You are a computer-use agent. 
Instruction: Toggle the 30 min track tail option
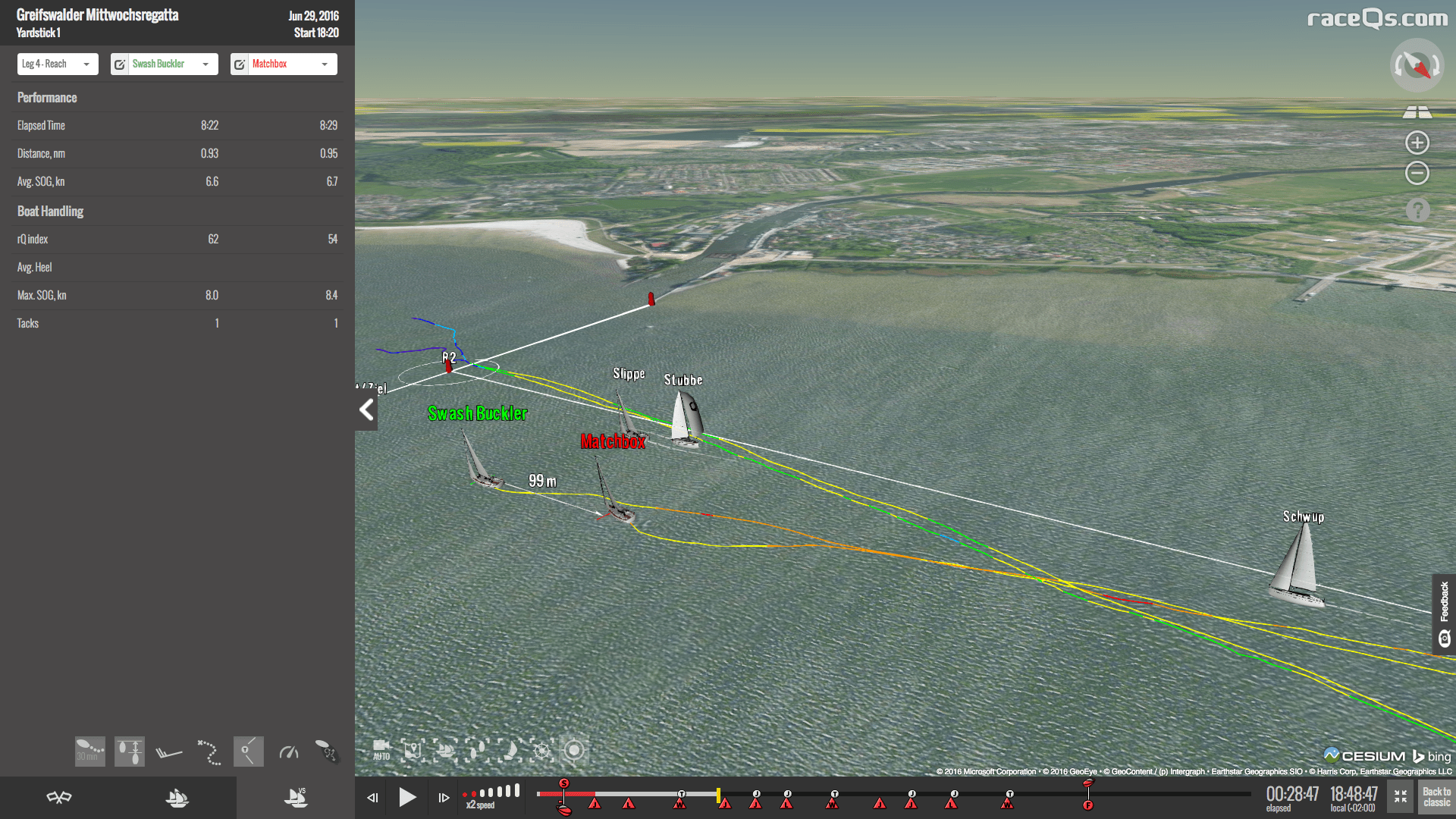pyautogui.click(x=89, y=751)
